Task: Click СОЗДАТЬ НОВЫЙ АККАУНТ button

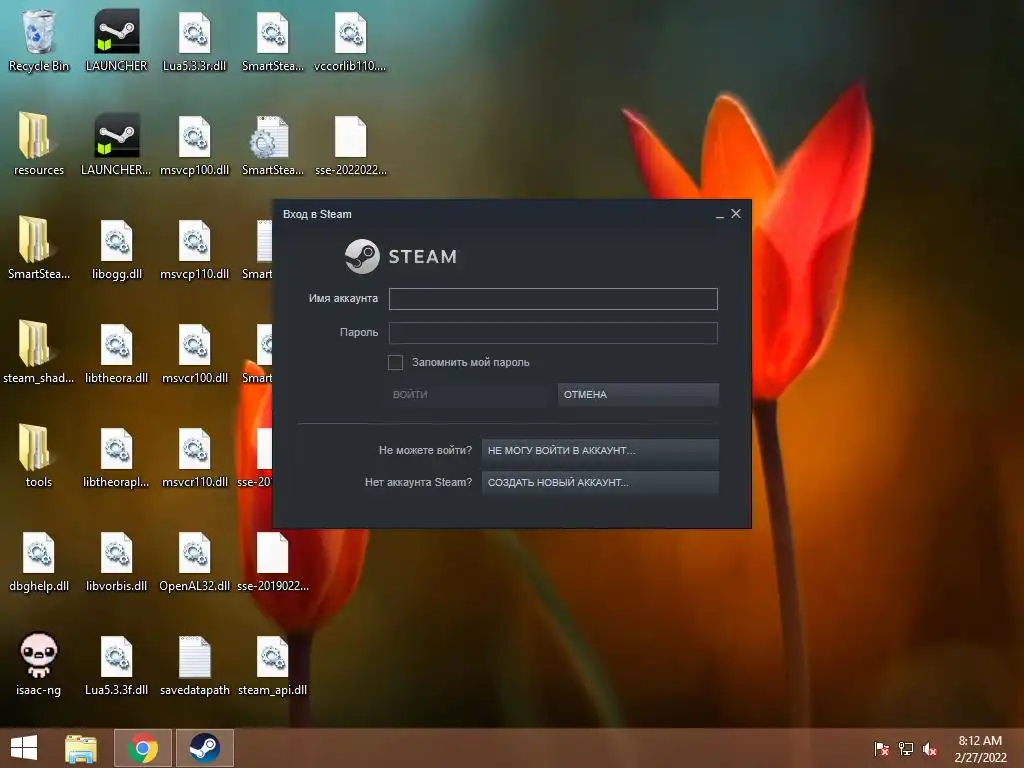Action: (600, 483)
